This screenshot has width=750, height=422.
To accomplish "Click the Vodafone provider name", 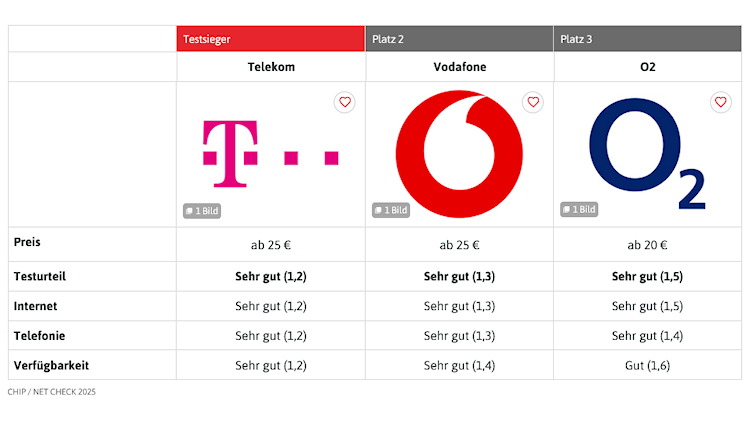I will pos(459,67).
